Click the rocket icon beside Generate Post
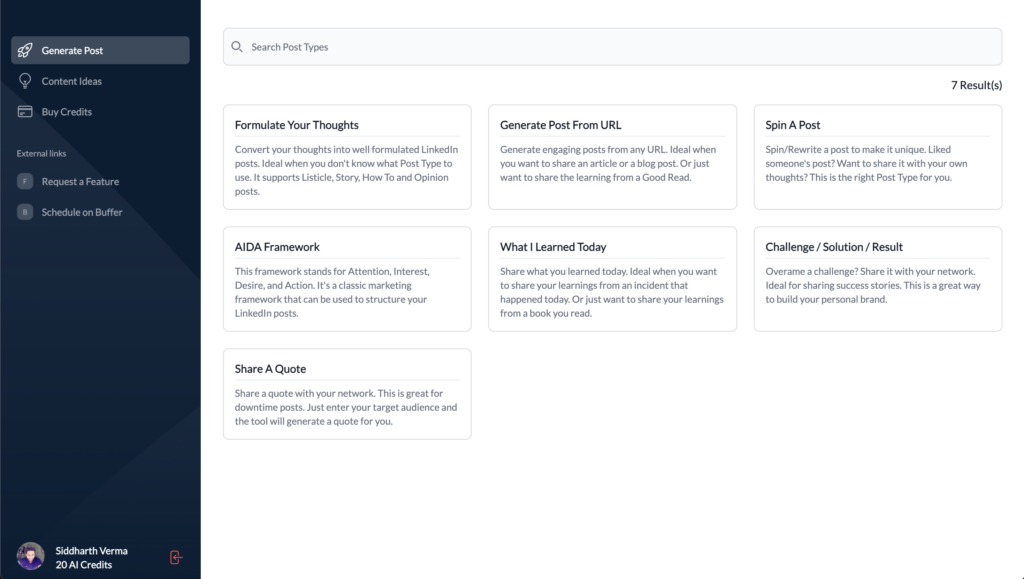The height and width of the screenshot is (579, 1024). coord(25,51)
